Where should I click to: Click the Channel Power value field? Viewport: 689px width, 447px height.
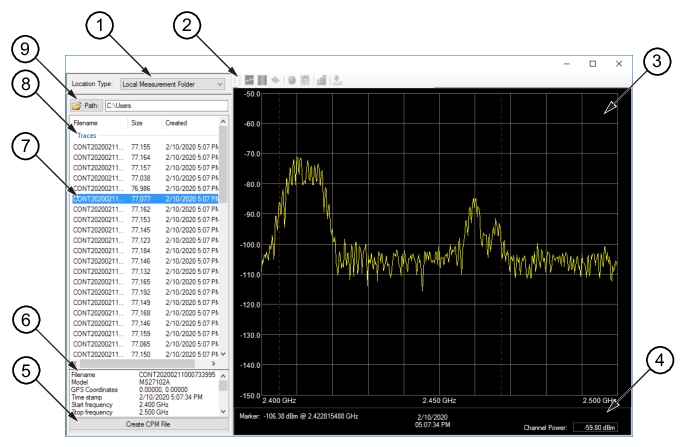[x=595, y=427]
